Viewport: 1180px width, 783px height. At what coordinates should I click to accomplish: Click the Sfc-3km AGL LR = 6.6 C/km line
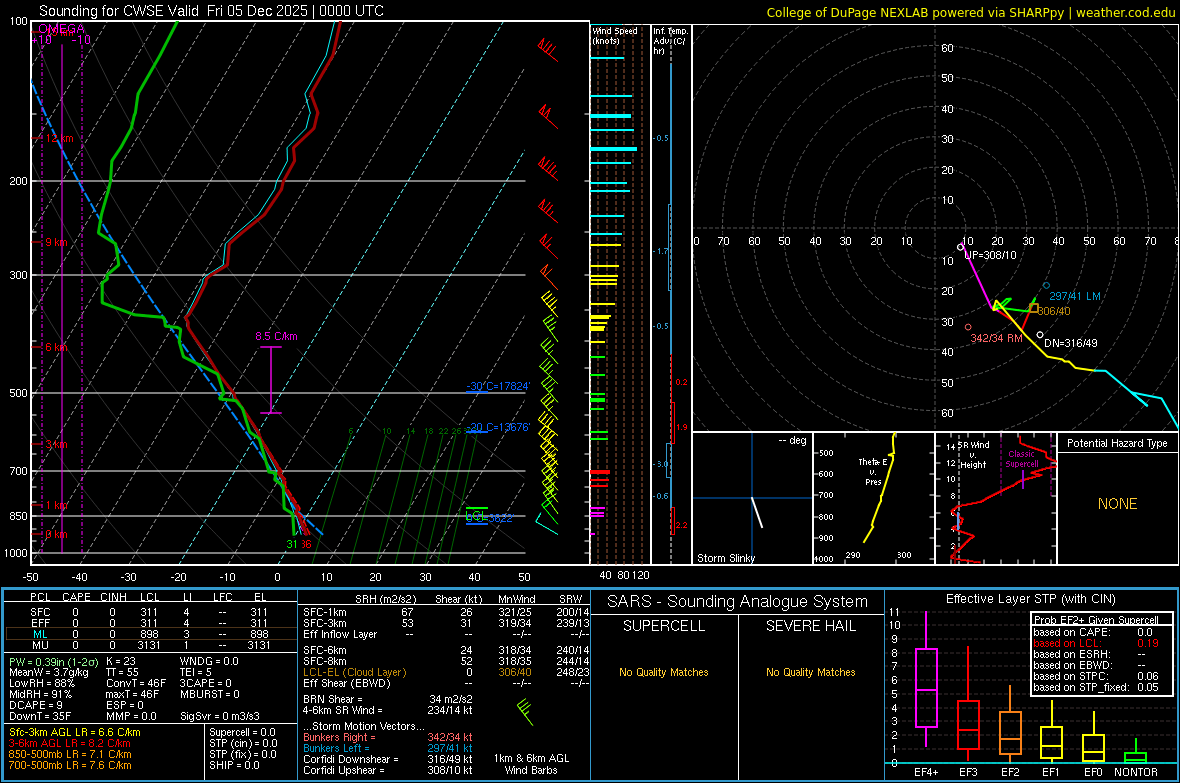point(75,732)
